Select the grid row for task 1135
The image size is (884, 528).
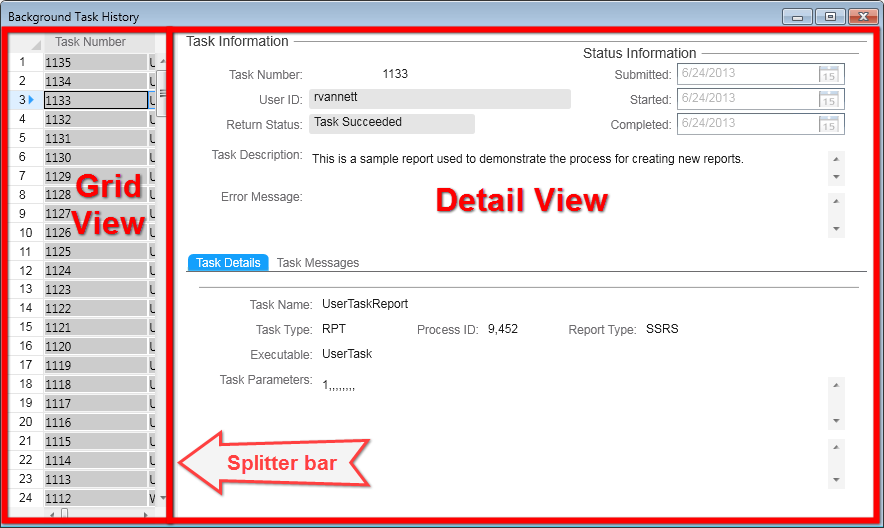click(95, 62)
